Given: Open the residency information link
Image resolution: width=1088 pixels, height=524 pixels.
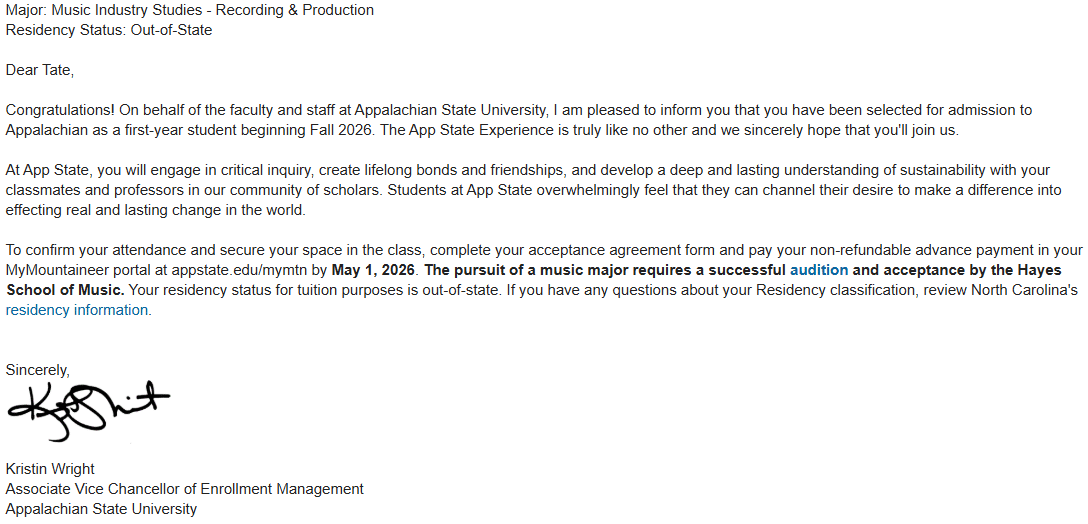Looking at the screenshot, I should click(76, 310).
